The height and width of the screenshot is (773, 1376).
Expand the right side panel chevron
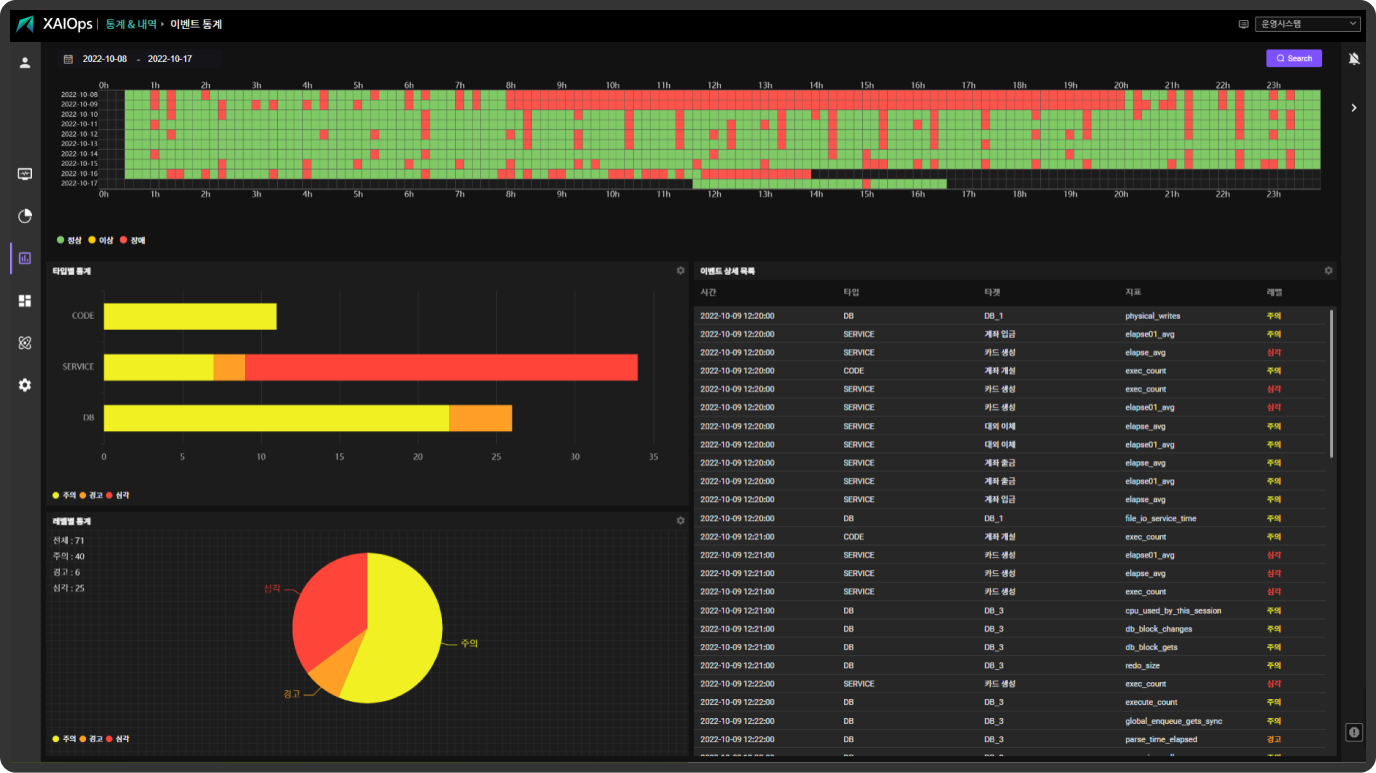(1354, 107)
